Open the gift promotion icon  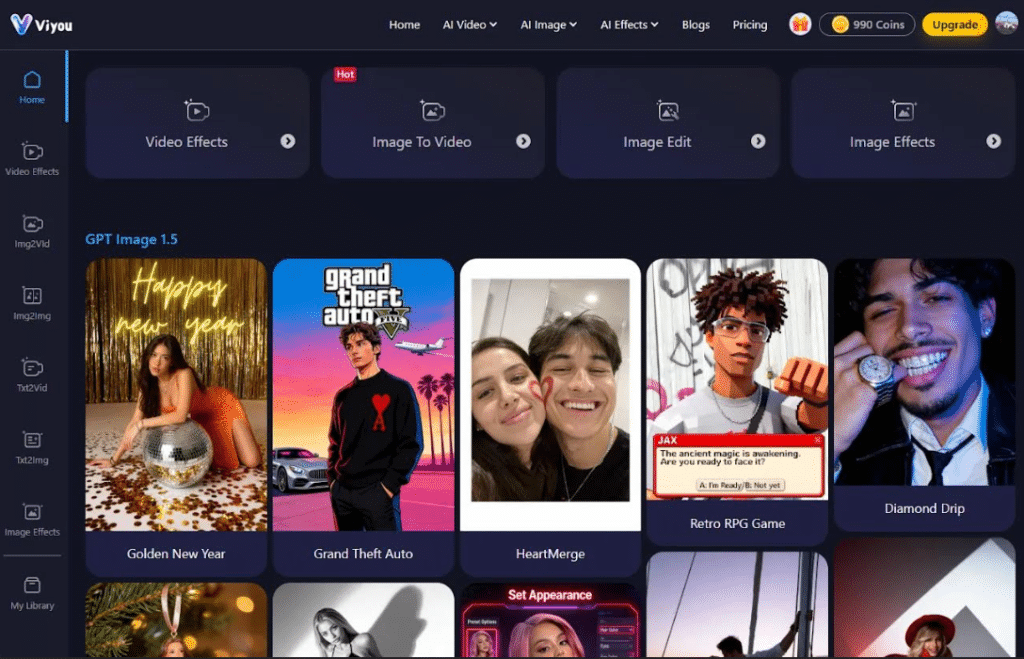click(x=799, y=24)
